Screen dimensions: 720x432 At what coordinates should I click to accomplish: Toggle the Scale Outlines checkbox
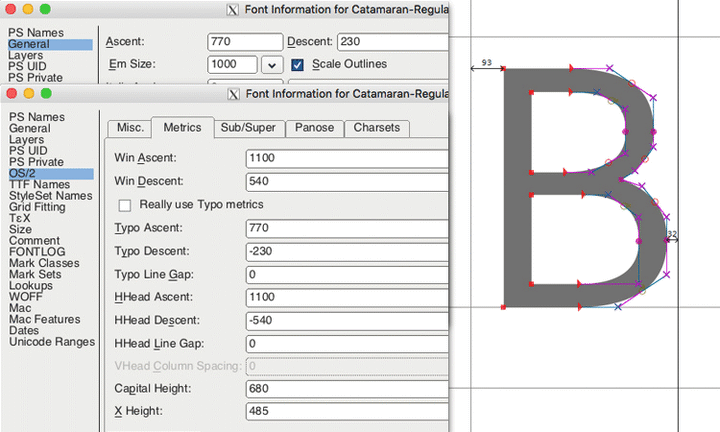(297, 64)
